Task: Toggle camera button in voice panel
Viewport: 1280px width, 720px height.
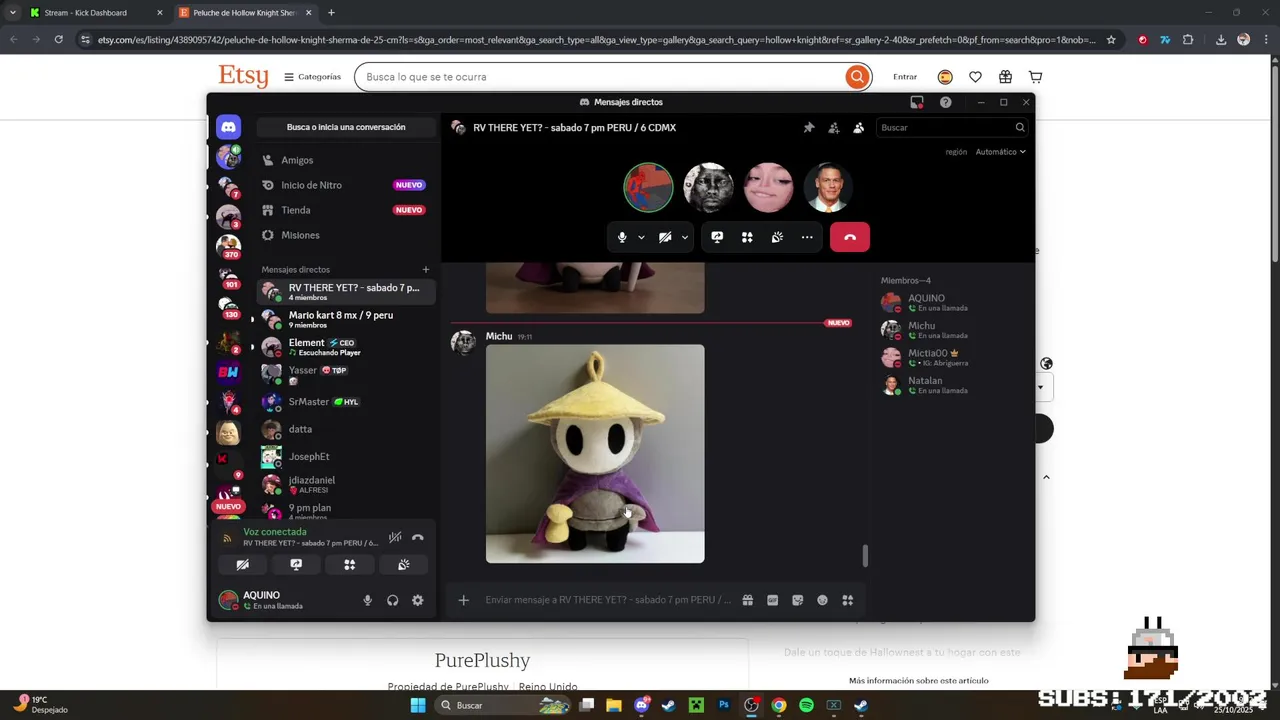Action: 242,564
